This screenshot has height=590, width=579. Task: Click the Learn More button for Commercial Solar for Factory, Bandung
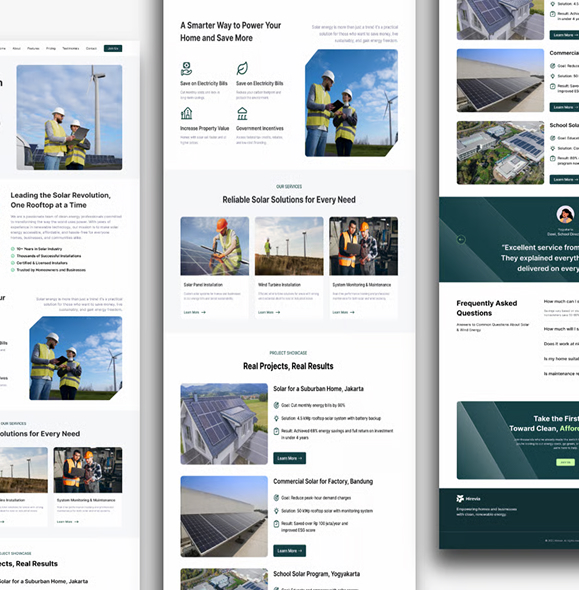pyautogui.click(x=289, y=550)
